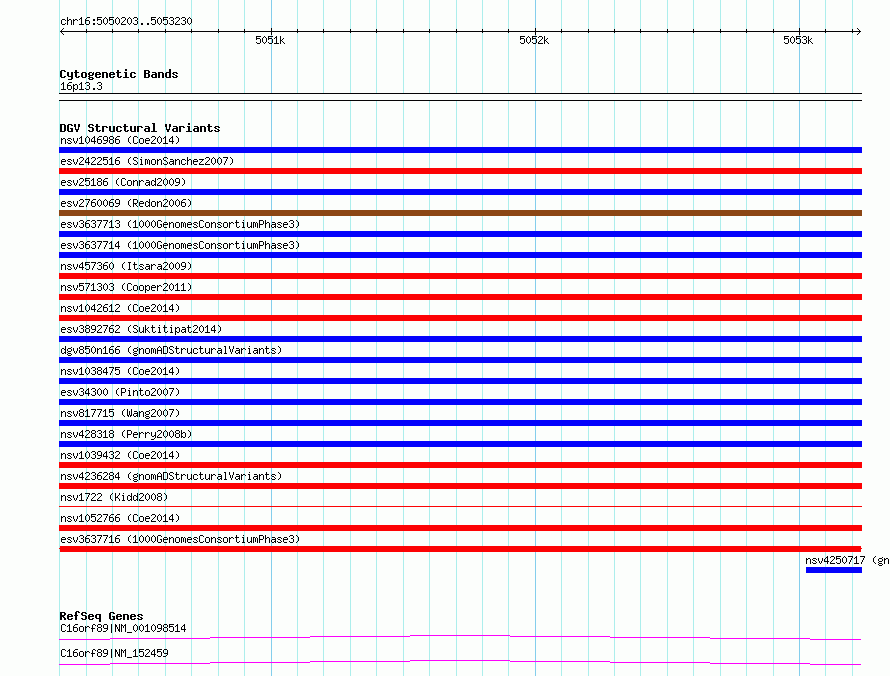Open nsv1052766 (Coe2014) variant

(x=120, y=518)
